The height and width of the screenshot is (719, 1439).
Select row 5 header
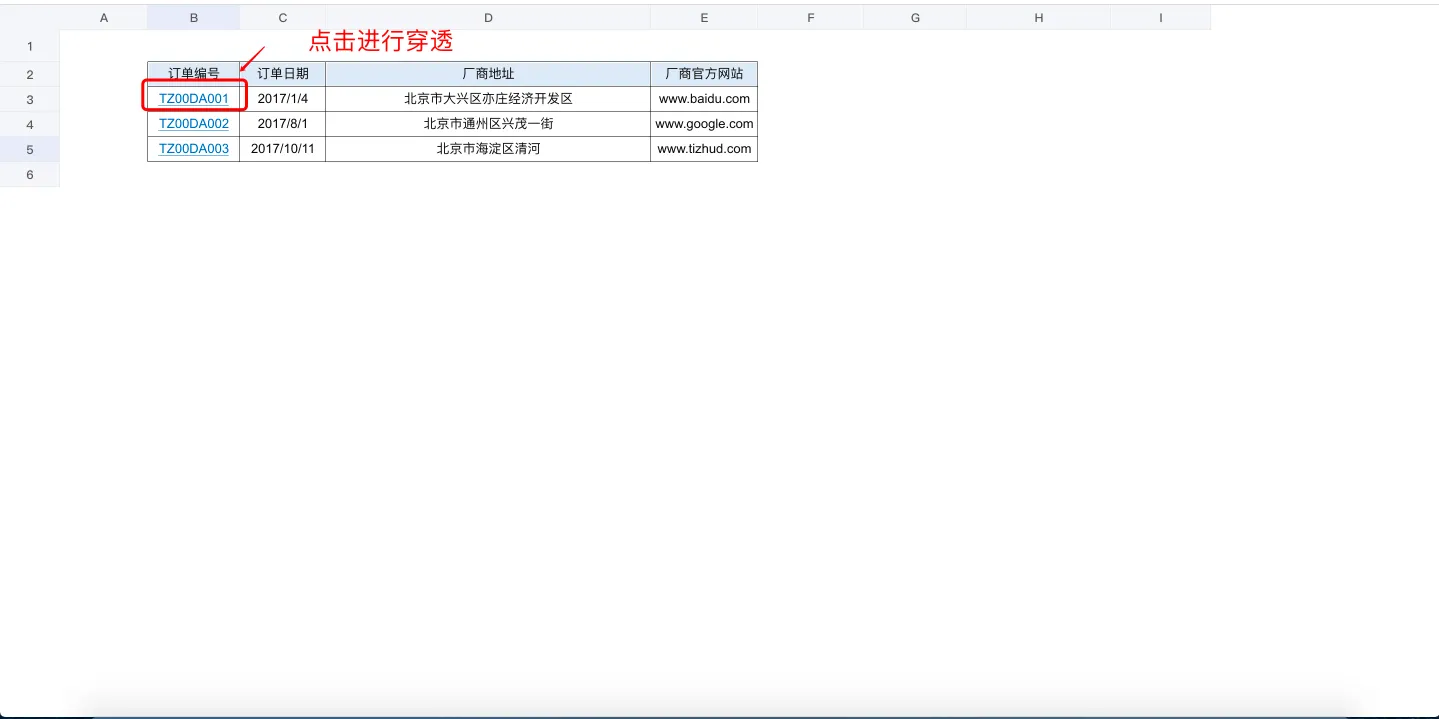coord(30,149)
